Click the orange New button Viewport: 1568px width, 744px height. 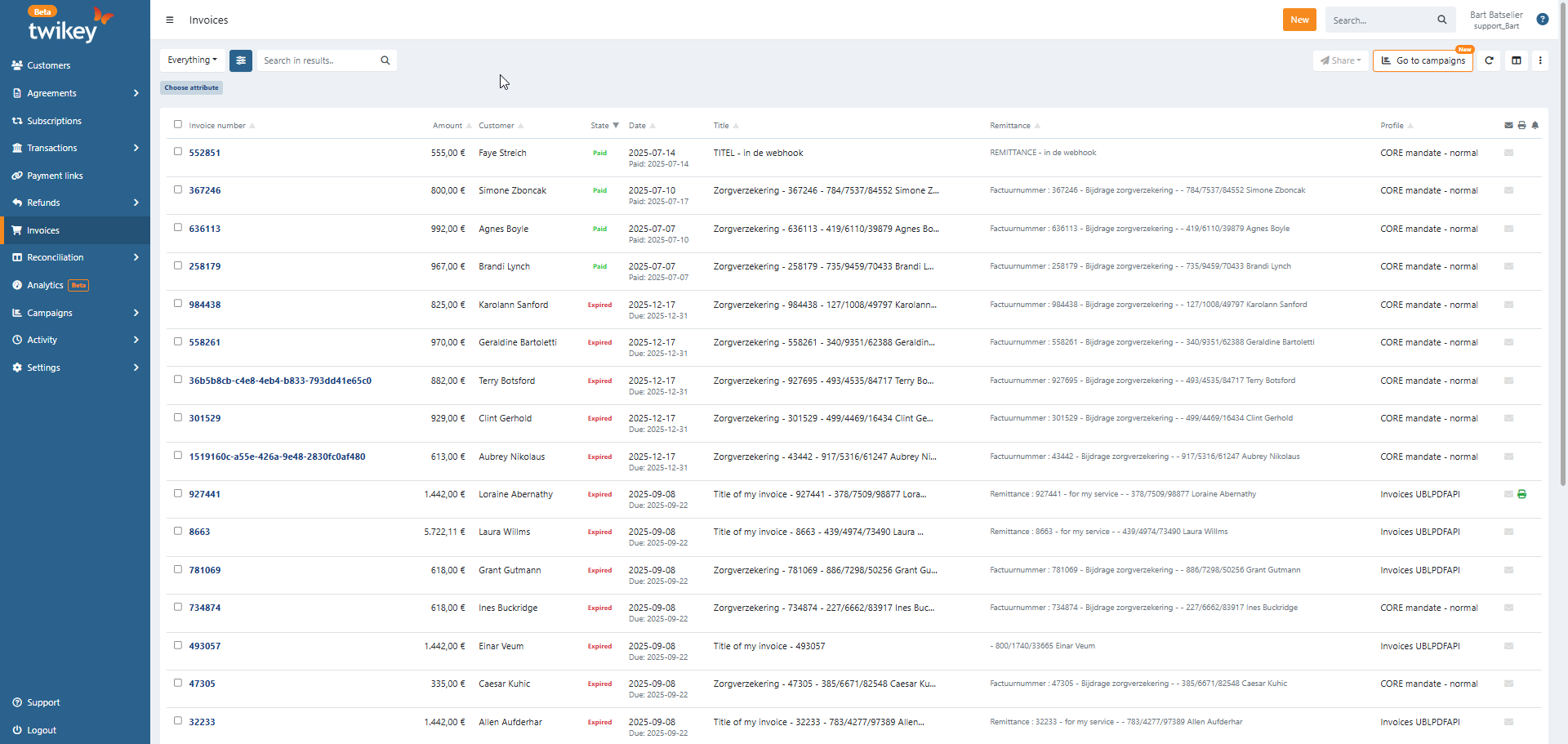click(1299, 20)
